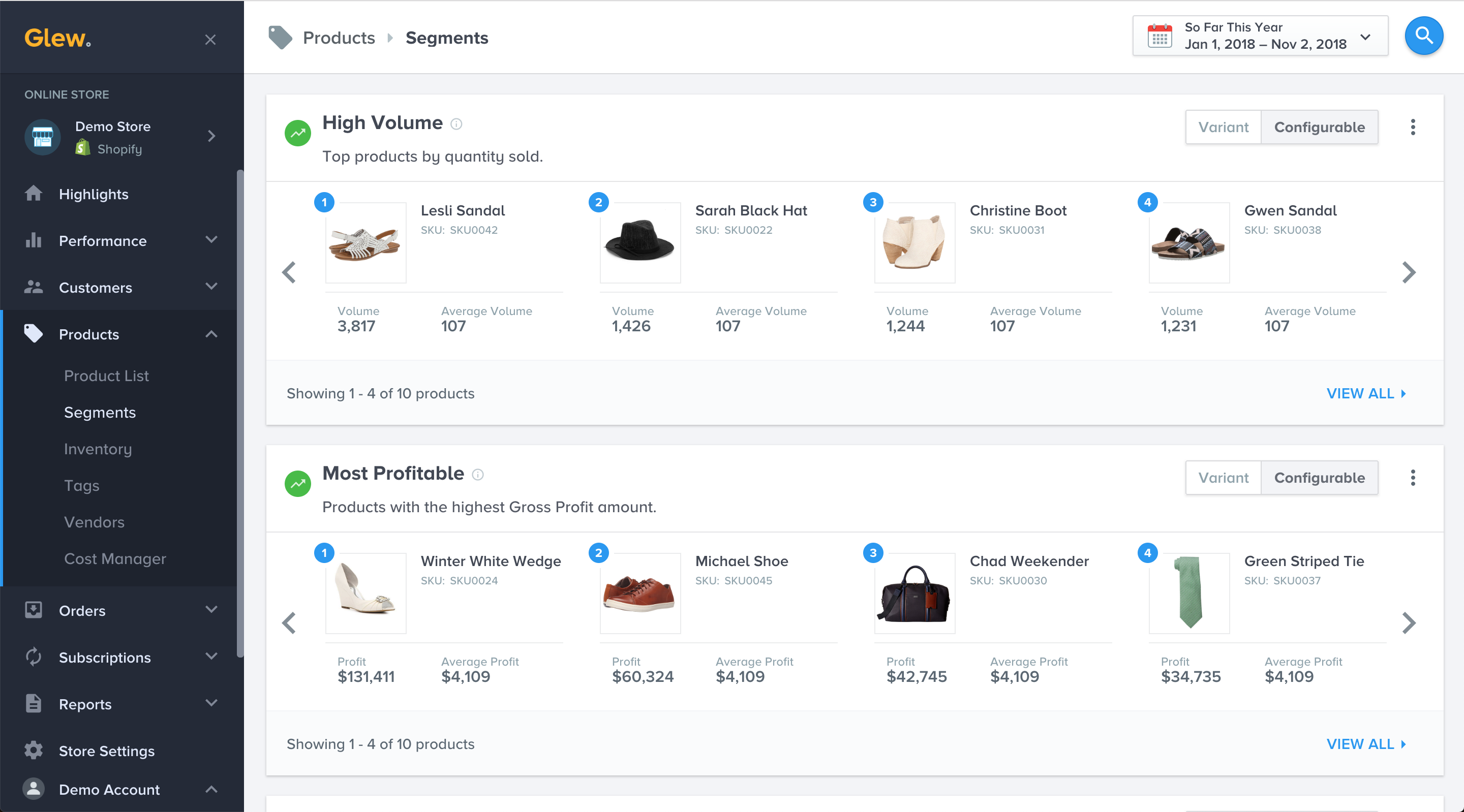Expand the date range dropdown
1464x812 pixels.
click(1362, 38)
